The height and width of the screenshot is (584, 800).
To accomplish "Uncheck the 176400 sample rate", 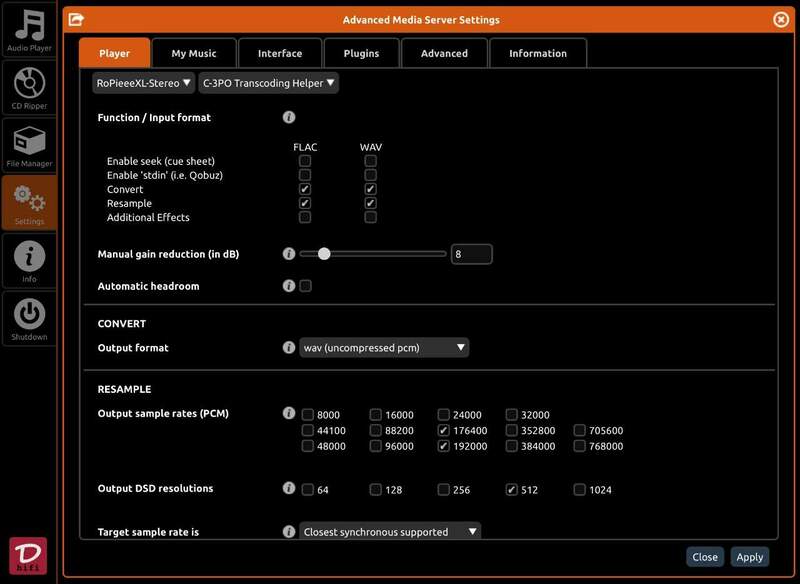I will tap(443, 431).
